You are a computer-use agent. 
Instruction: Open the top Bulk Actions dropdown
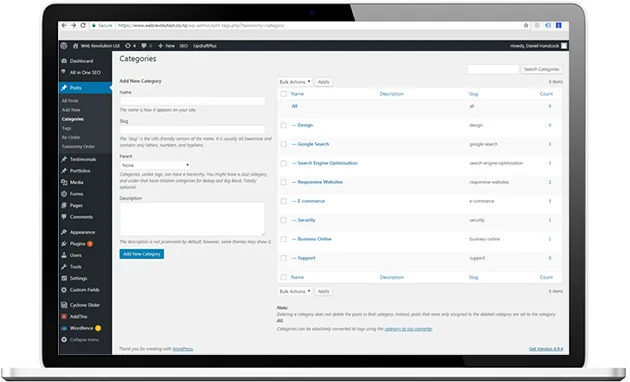[295, 82]
